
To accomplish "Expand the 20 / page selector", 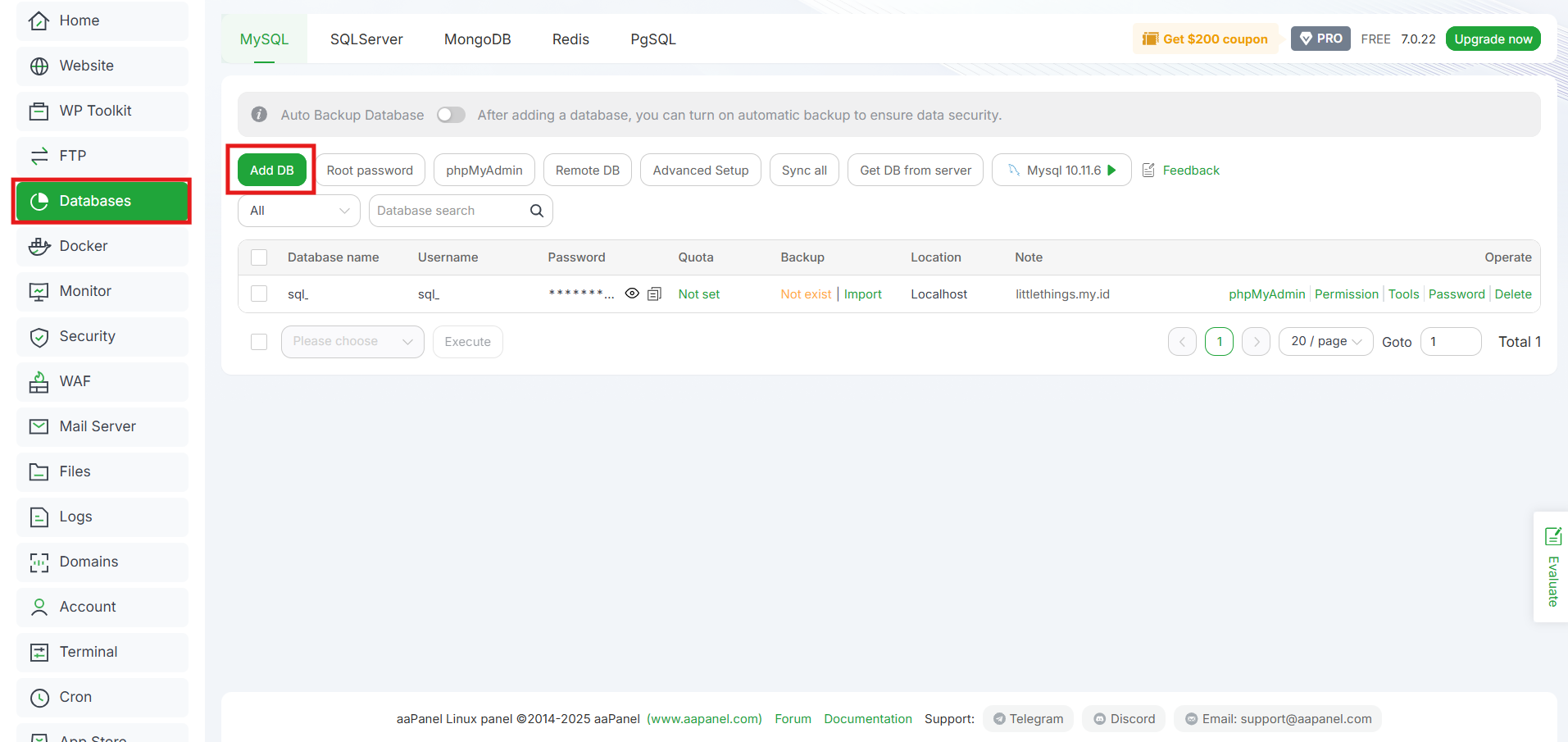I will click(x=1325, y=341).
